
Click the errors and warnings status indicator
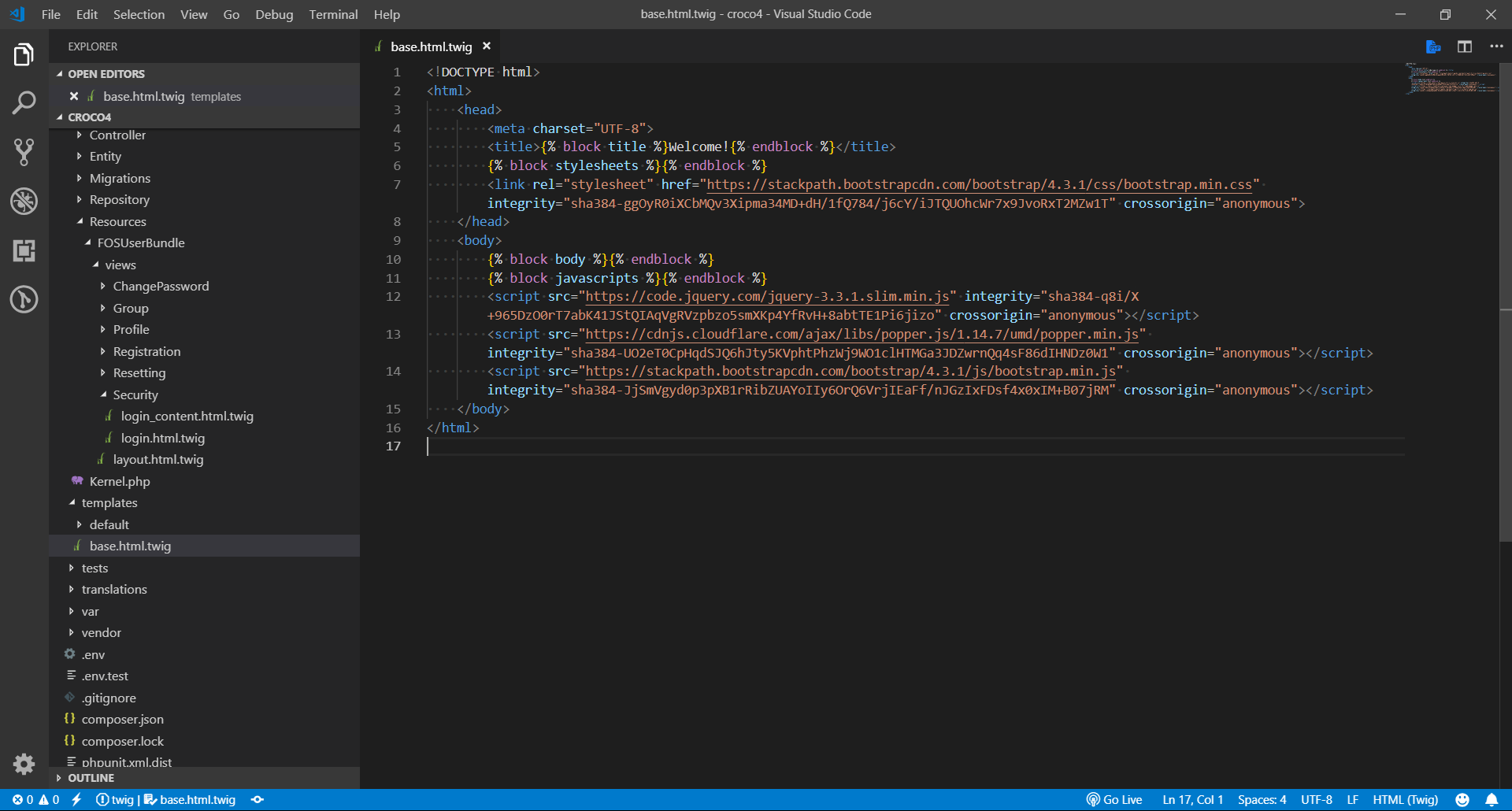coord(35,800)
